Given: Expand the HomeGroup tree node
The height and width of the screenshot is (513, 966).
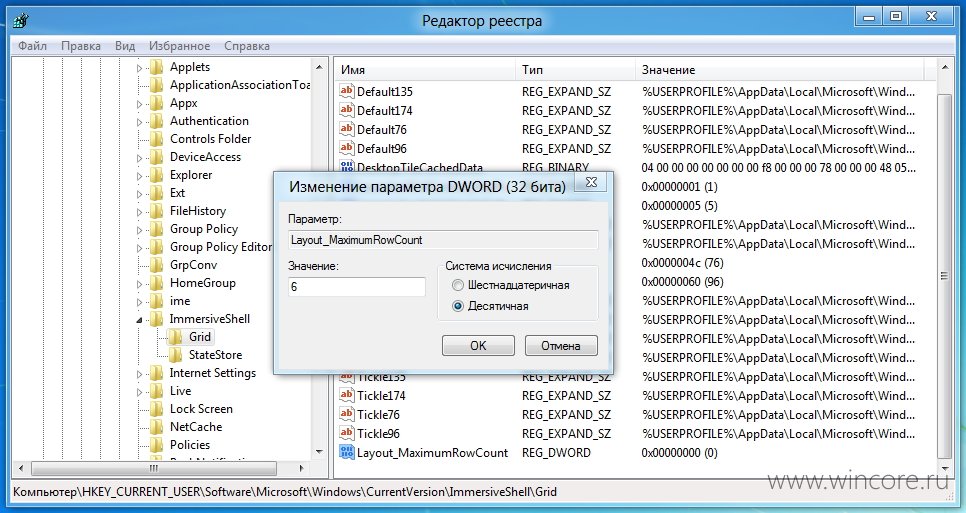Looking at the screenshot, I should click(x=139, y=284).
